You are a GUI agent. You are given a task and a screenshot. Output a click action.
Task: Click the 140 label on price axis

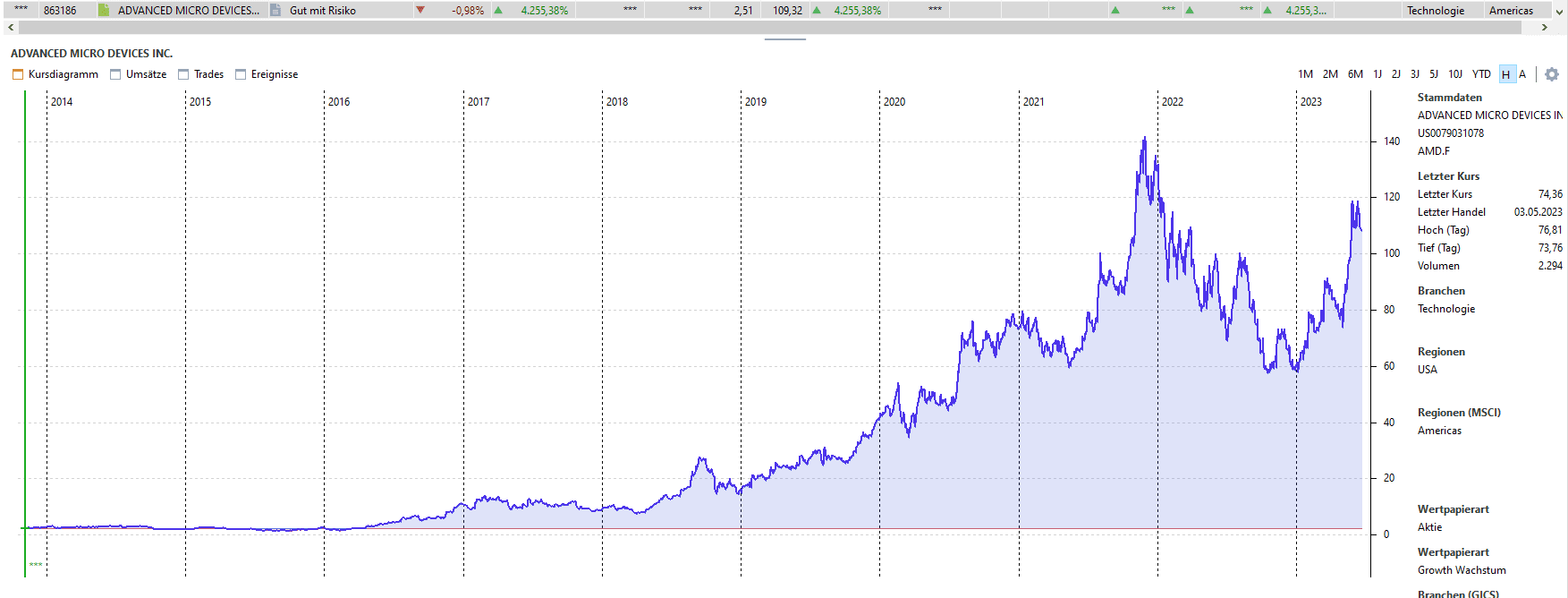(1392, 141)
